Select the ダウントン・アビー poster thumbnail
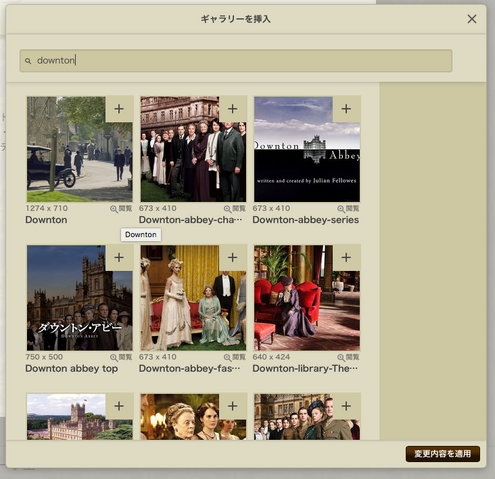The height and width of the screenshot is (479, 495). 79,298
